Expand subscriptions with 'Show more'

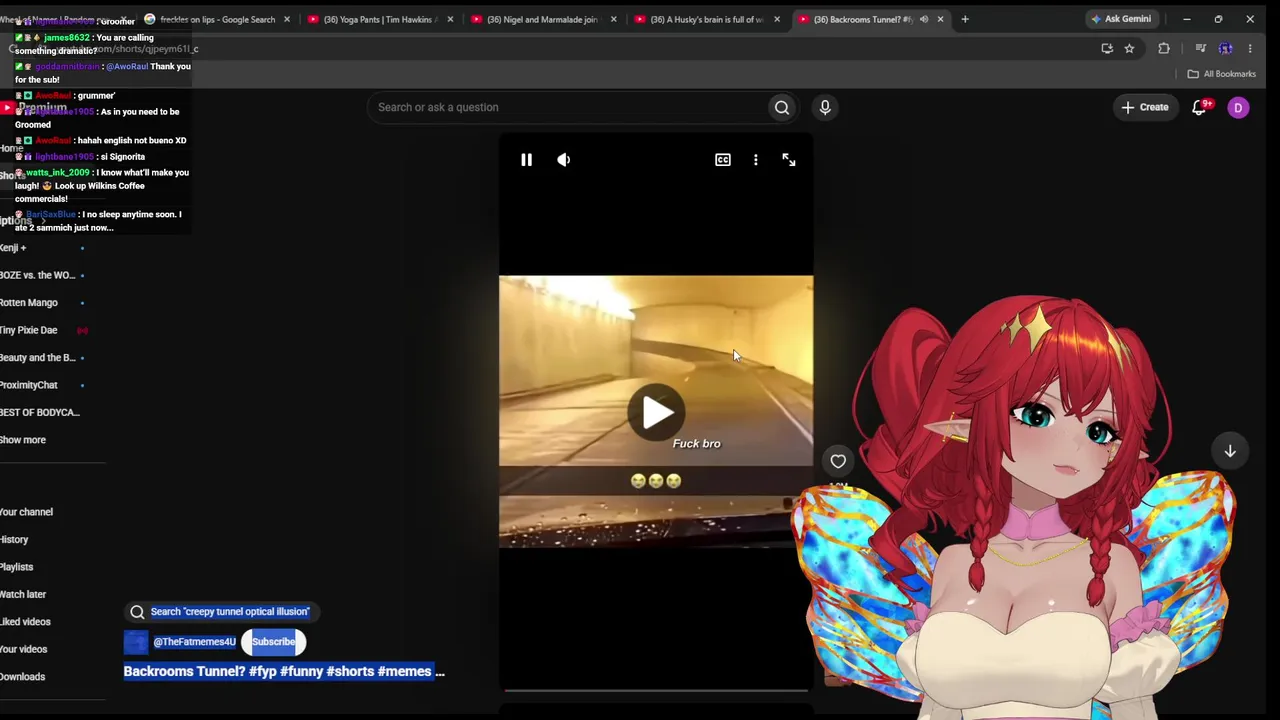pos(23,440)
